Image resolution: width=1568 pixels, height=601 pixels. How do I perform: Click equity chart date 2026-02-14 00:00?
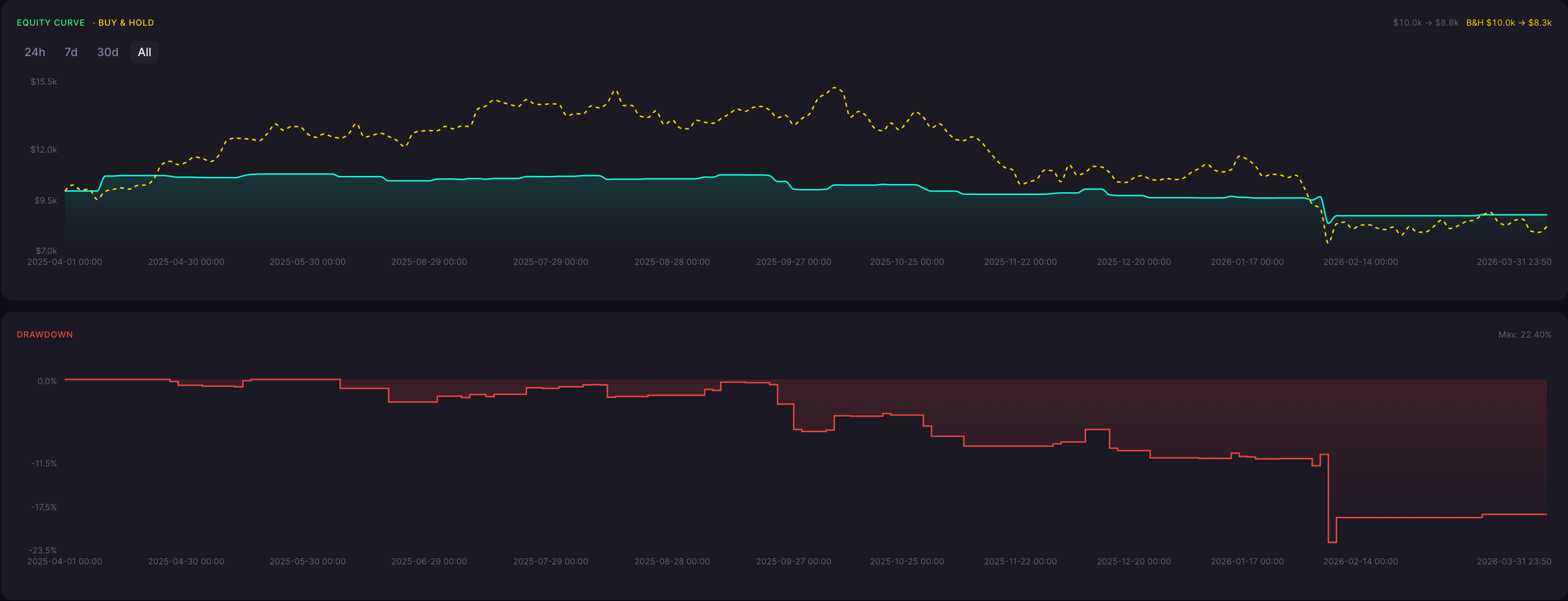1361,262
